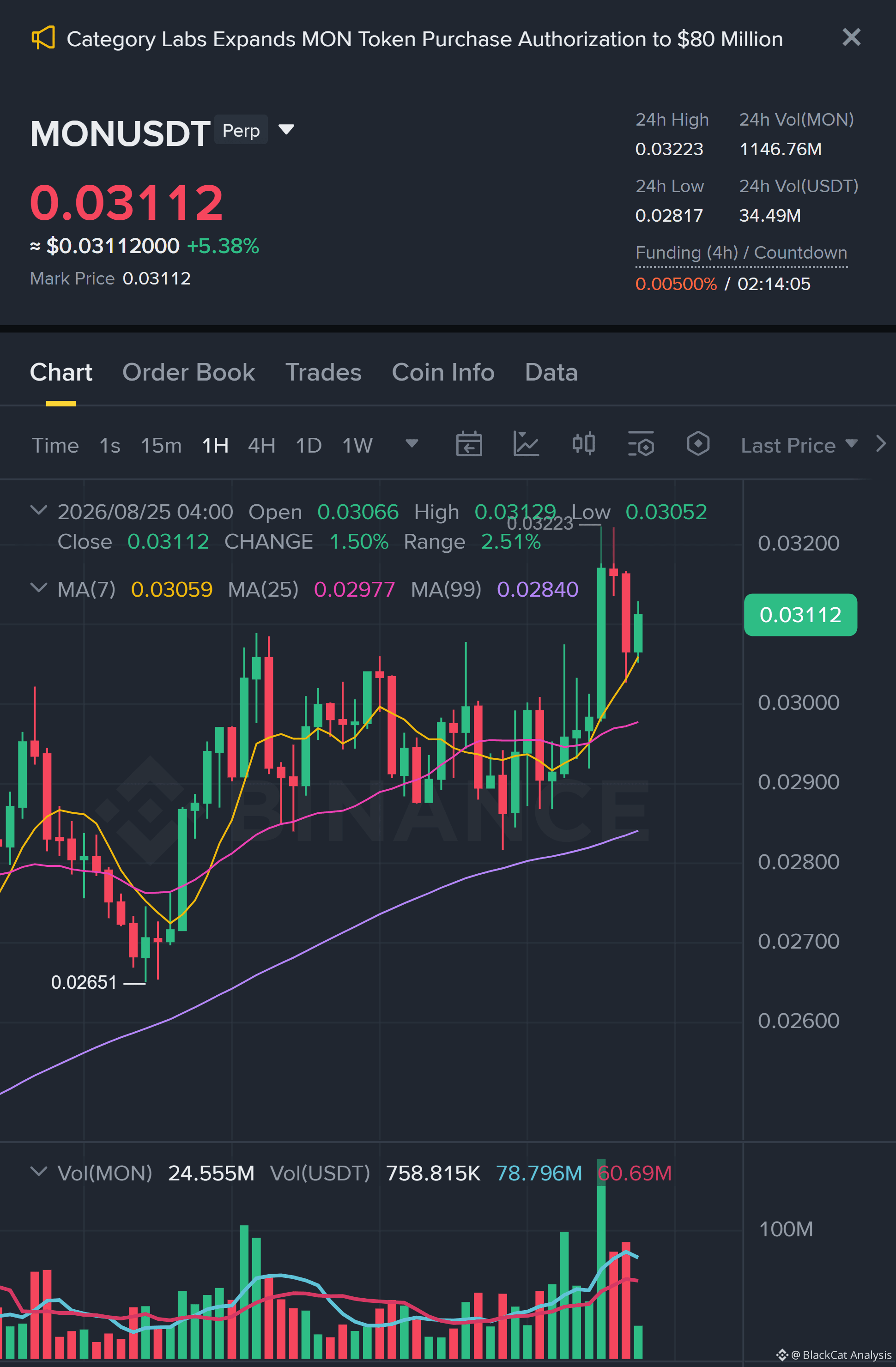The image size is (896, 1367).
Task: Click the 24h Vol(USDT) value 34.49M
Action: (769, 215)
